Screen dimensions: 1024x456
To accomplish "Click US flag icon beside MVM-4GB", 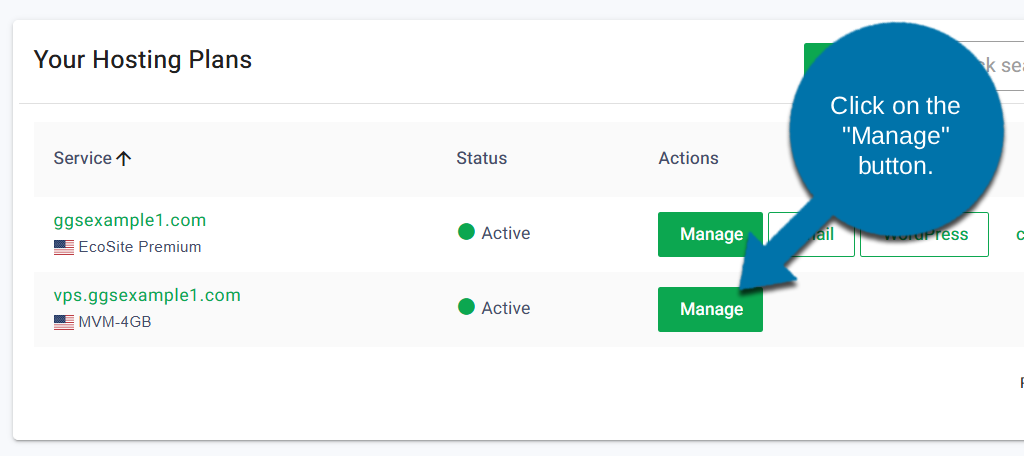I will [64, 323].
